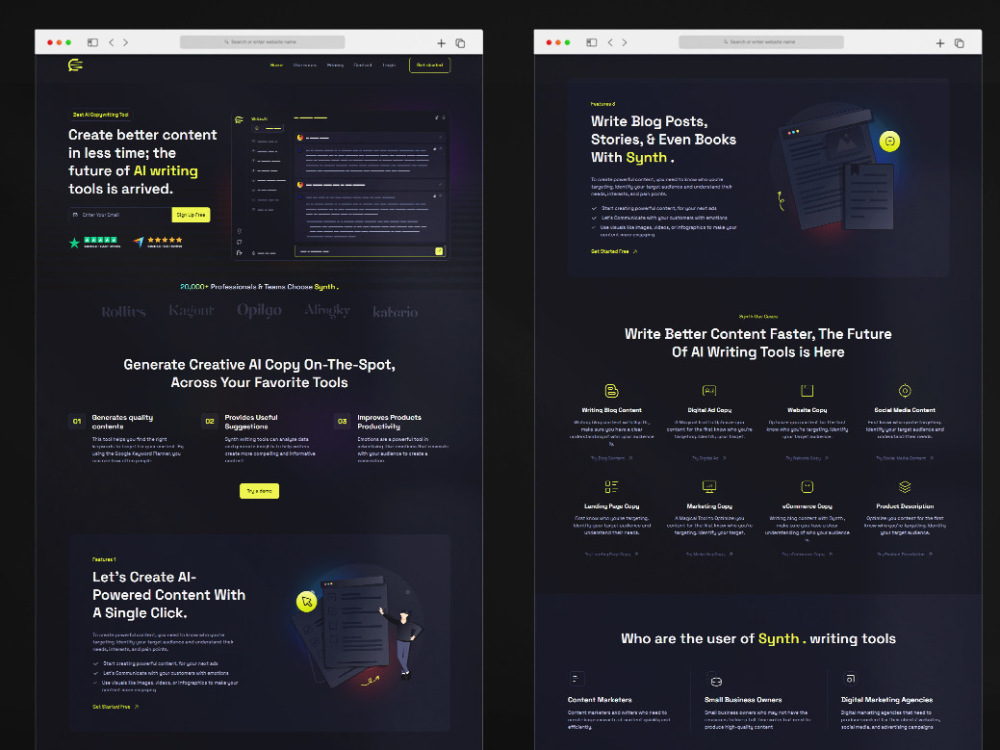
Task: Open the Home nav item
Action: [276, 65]
